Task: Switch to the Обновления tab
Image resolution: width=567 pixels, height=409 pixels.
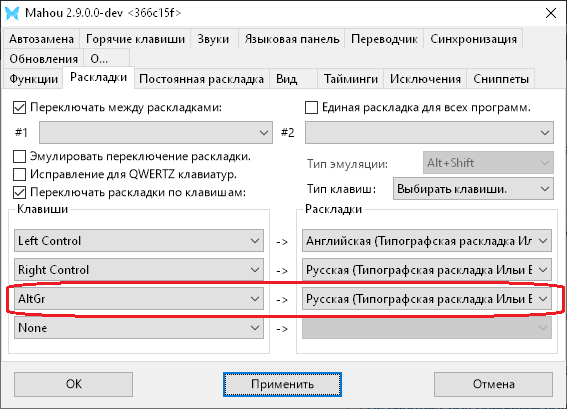Action: click(43, 59)
